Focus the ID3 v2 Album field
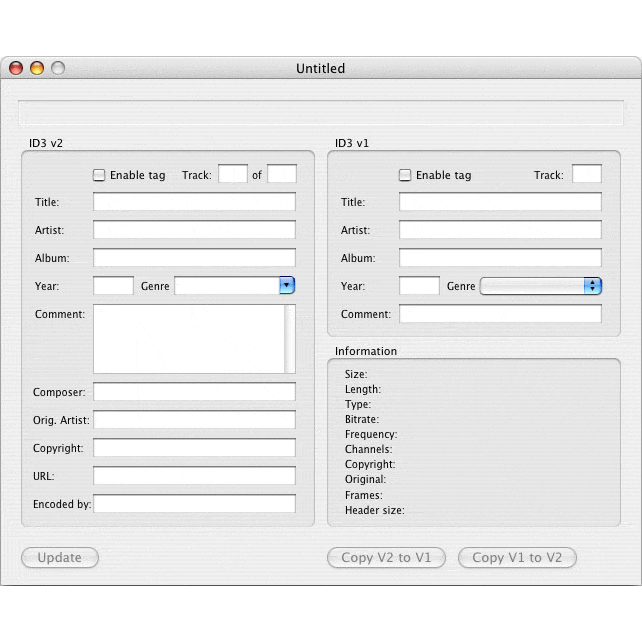 194,258
